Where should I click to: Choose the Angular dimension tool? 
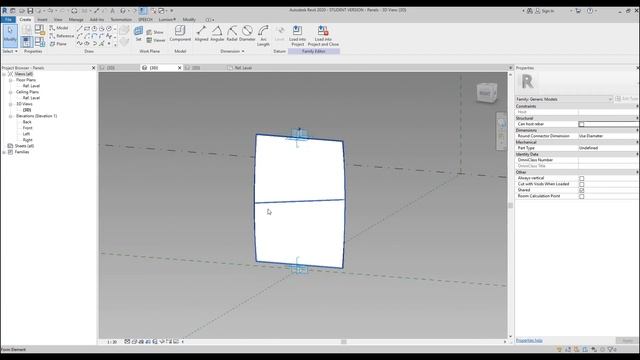click(x=217, y=33)
